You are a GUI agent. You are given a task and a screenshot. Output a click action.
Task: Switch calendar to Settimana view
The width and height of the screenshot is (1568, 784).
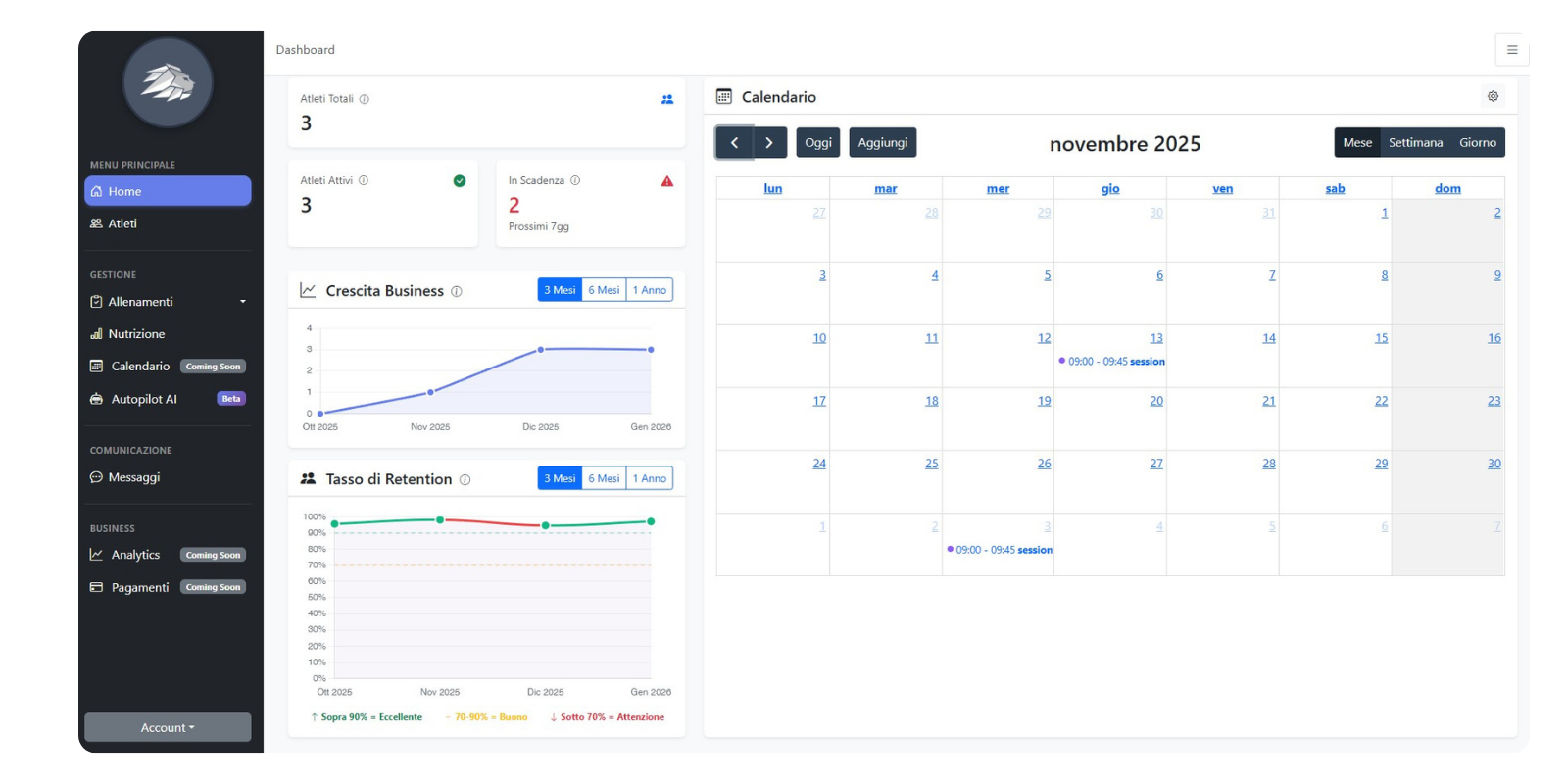[x=1415, y=143]
